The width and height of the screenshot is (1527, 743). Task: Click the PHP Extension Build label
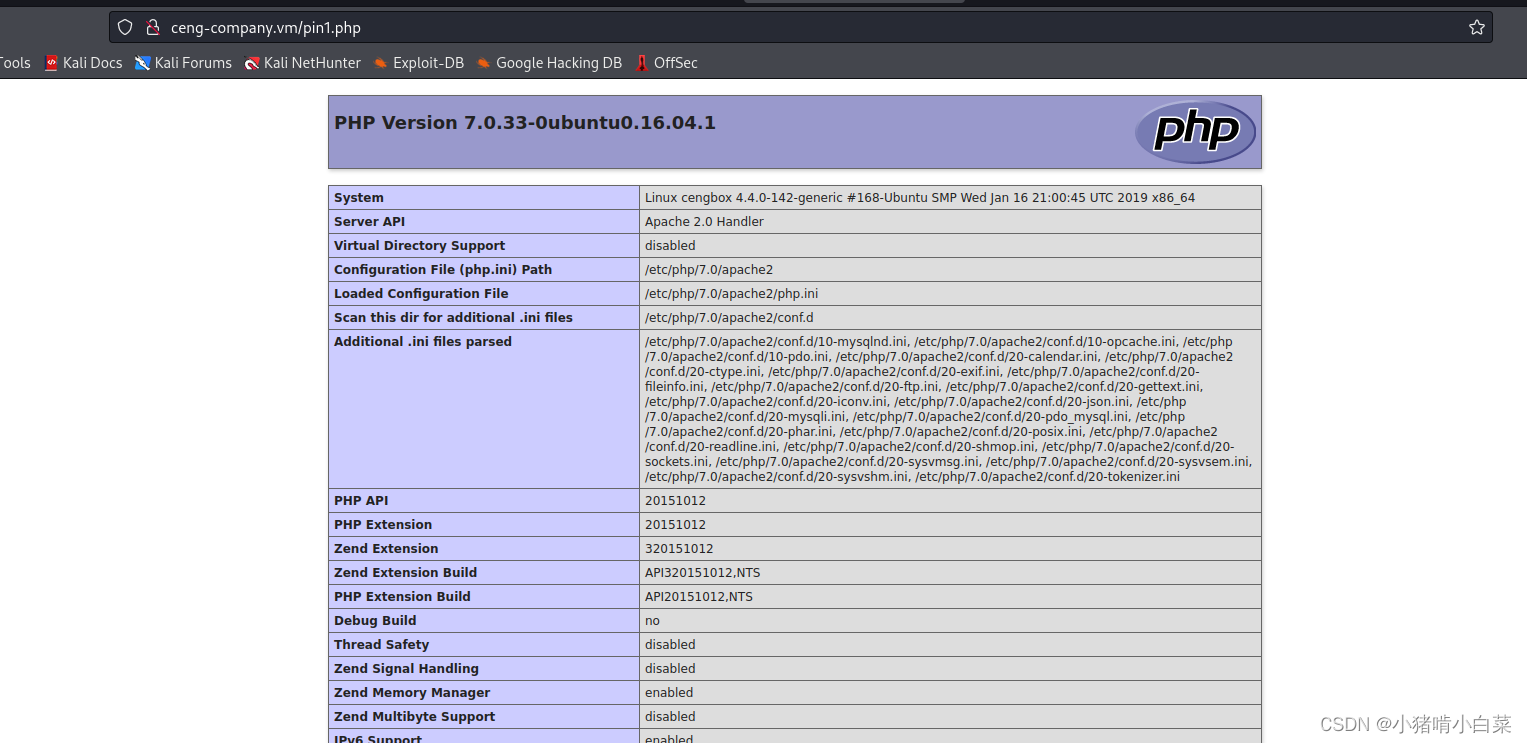pyautogui.click(x=402, y=597)
